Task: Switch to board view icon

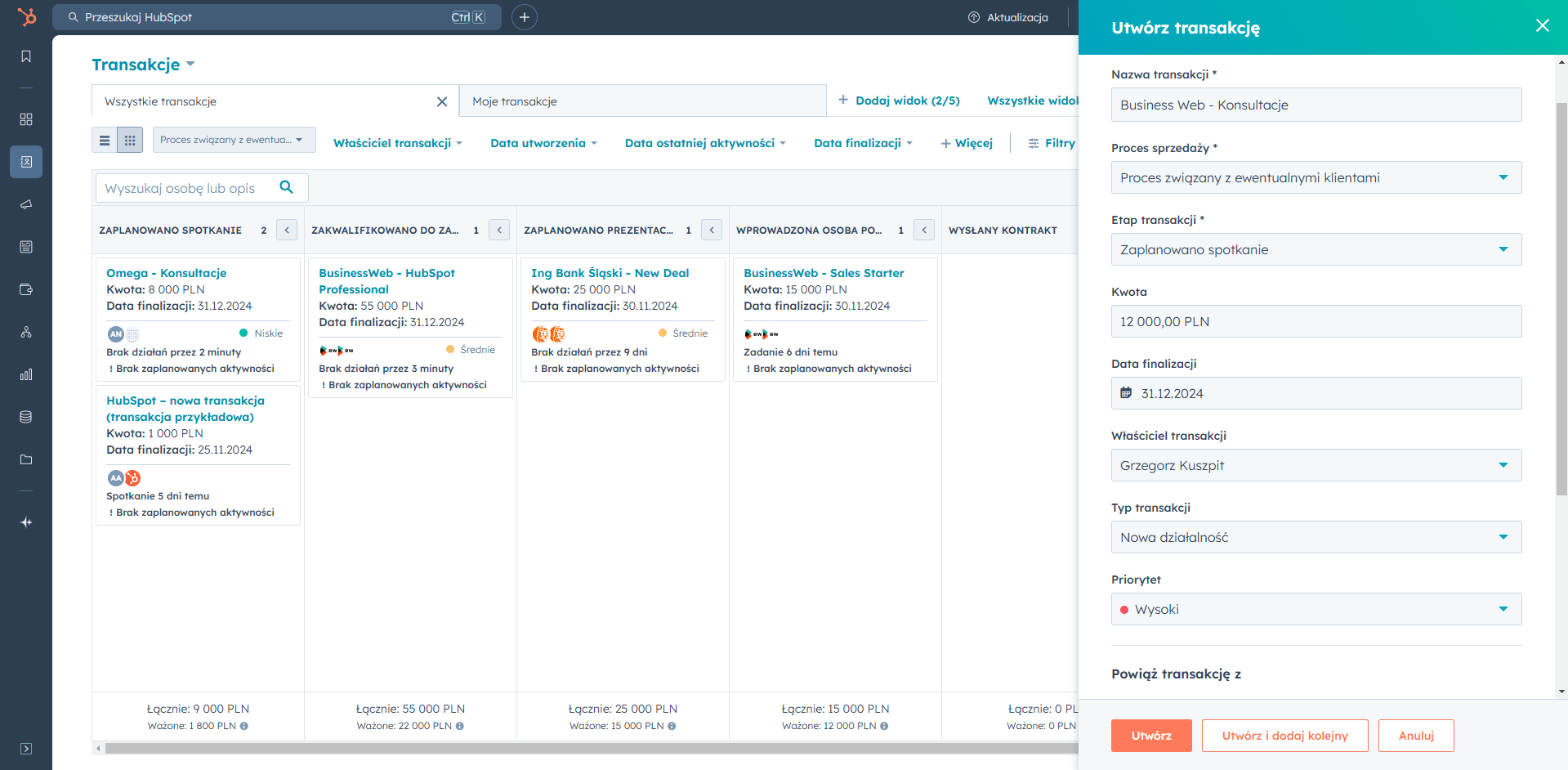Action: 130,141
